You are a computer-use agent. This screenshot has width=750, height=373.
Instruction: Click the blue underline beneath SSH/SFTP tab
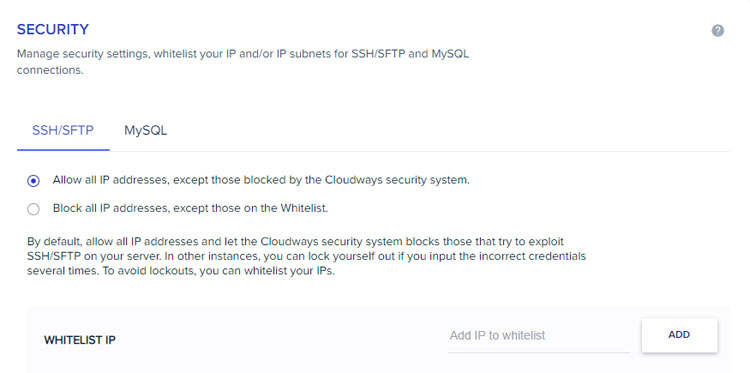63,150
